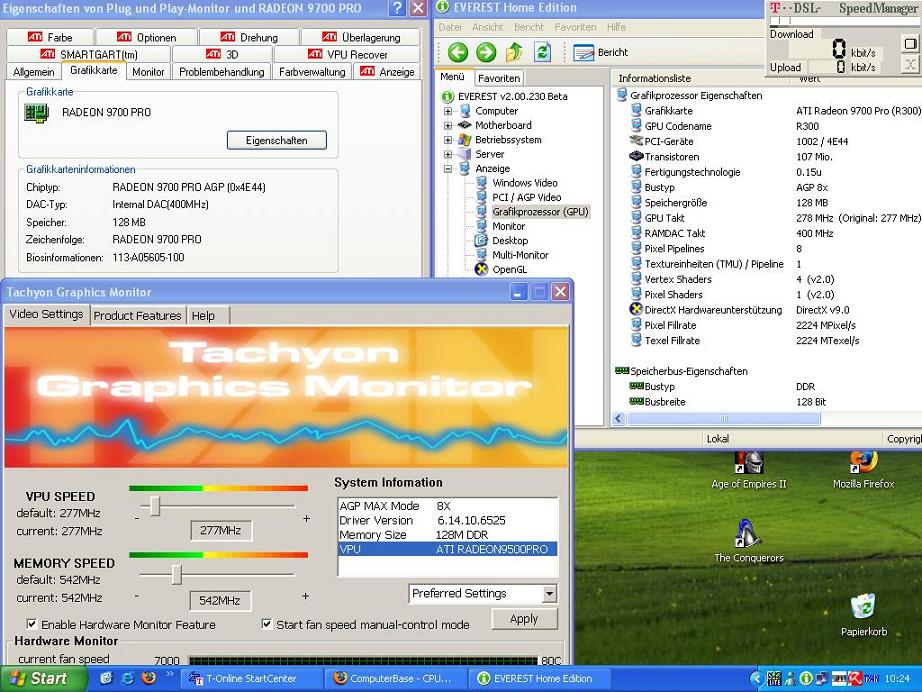
Task: Click the VPU speed slider handle
Action: (155, 506)
